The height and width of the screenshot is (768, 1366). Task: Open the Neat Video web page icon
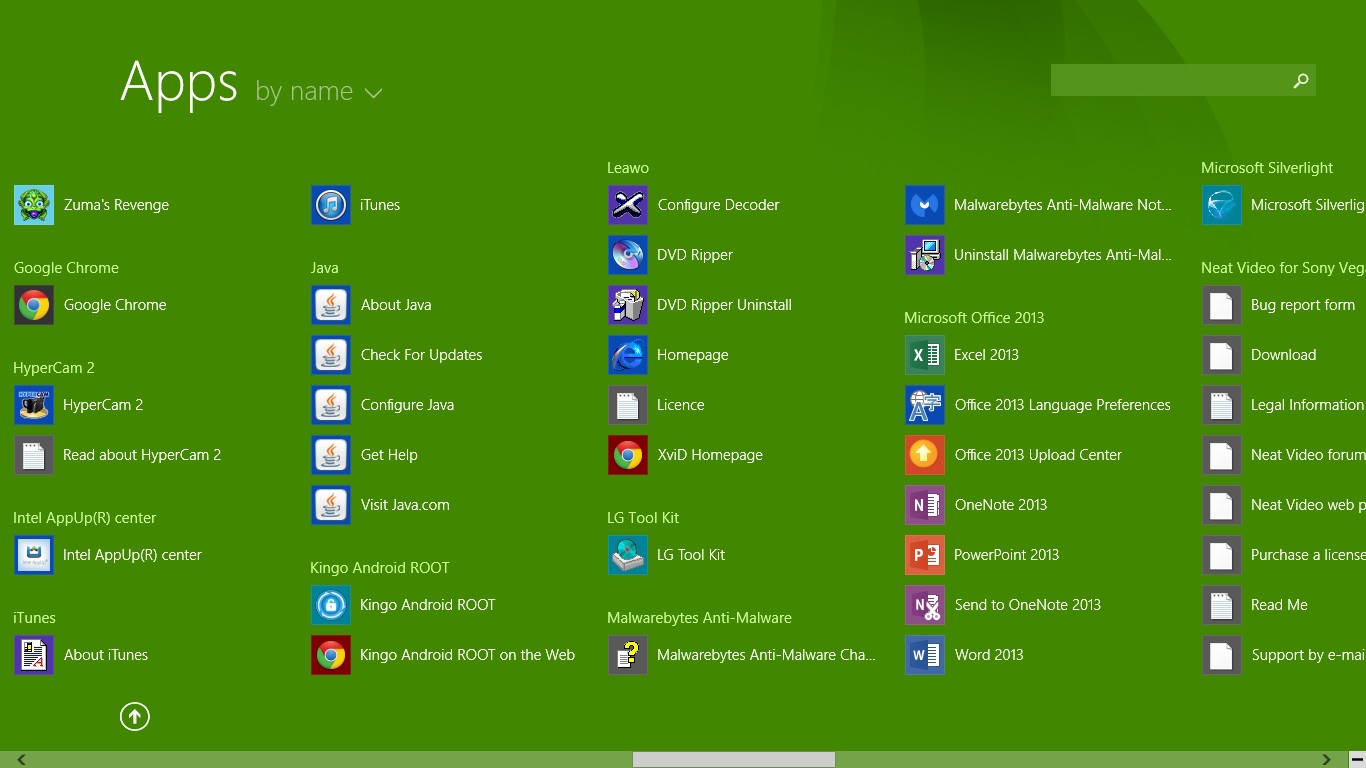[x=1222, y=505]
